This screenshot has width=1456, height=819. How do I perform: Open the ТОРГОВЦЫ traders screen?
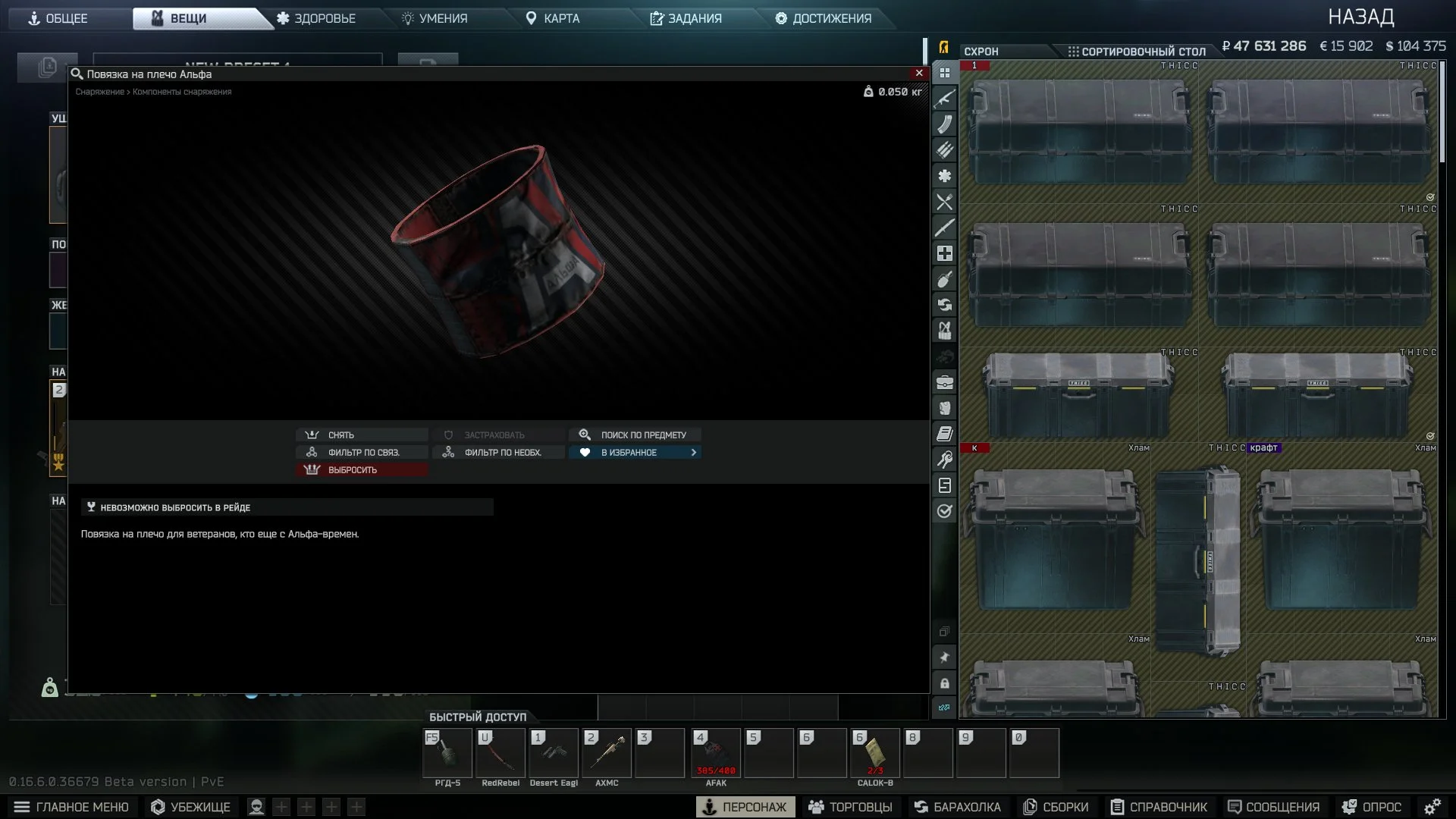click(x=850, y=807)
